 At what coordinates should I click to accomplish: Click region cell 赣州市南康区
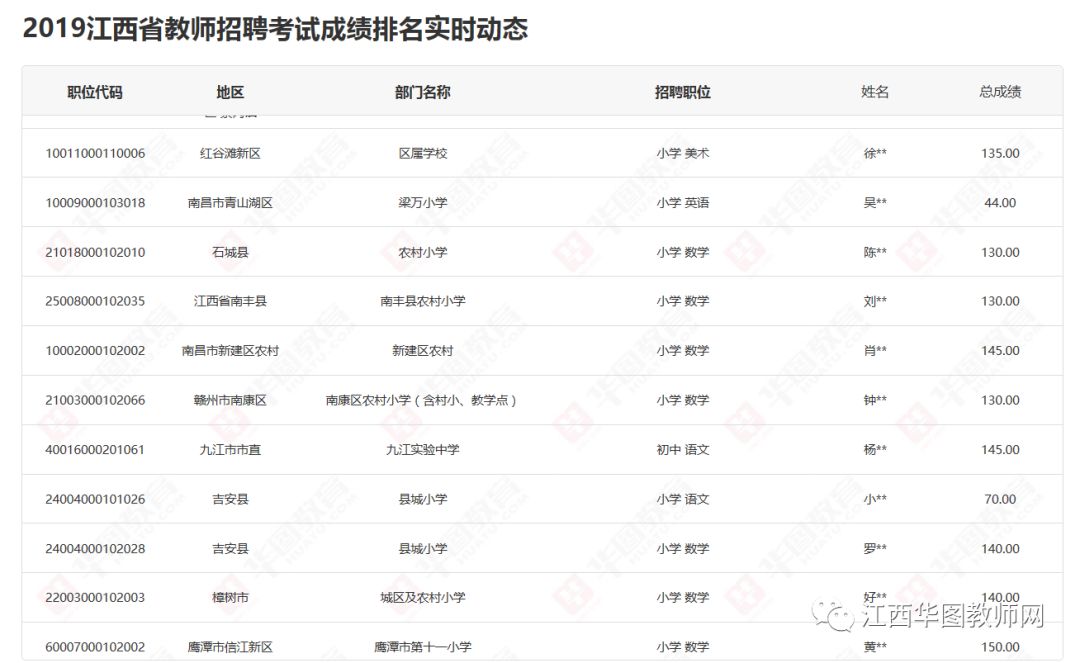pos(230,401)
